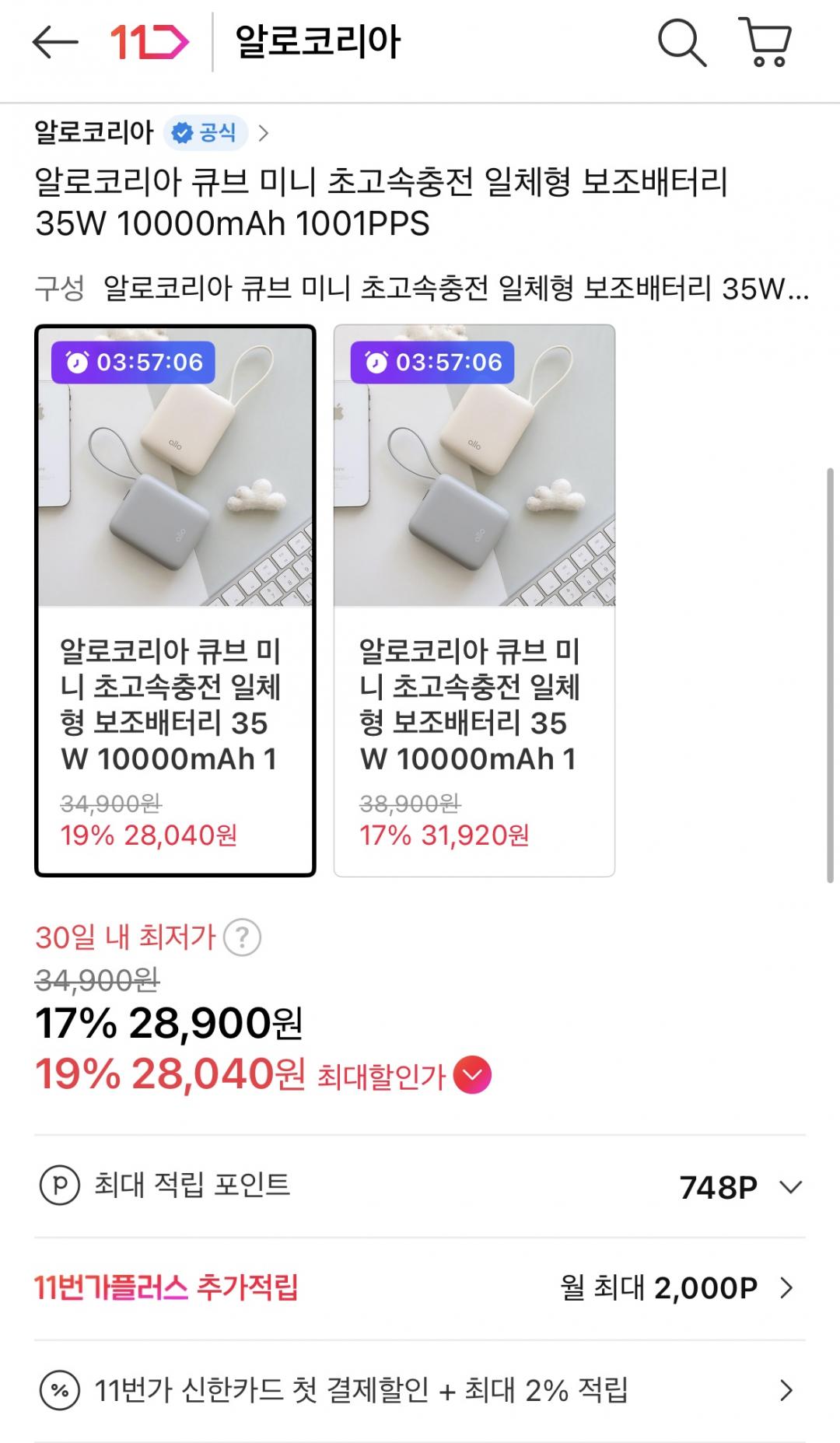The height and width of the screenshot is (1443, 840).
Task: Open the 알로코리아 store header title
Action: pos(317,42)
